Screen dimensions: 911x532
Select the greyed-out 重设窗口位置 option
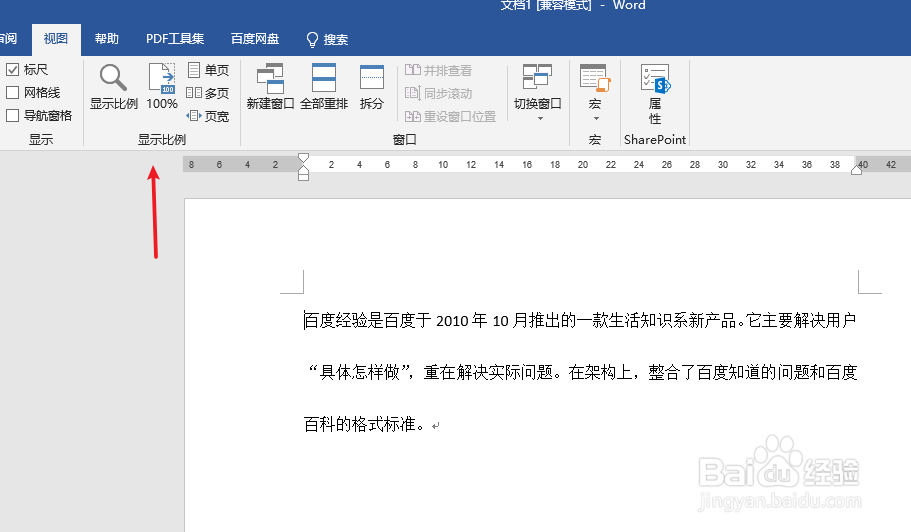click(450, 116)
